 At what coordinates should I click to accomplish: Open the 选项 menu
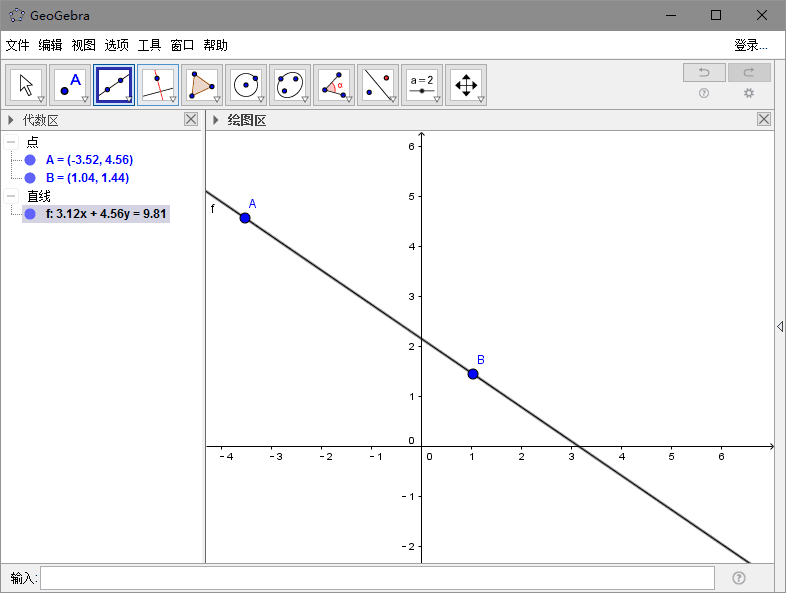(117, 45)
